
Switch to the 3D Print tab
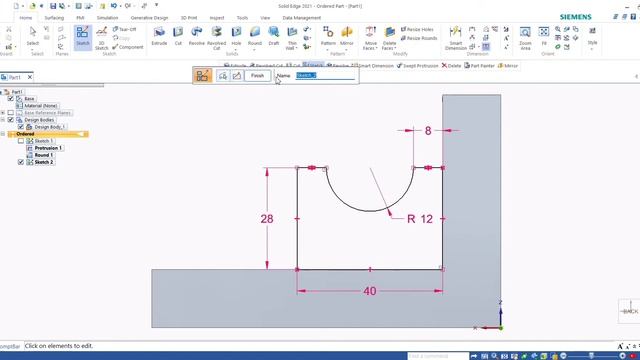point(189,18)
